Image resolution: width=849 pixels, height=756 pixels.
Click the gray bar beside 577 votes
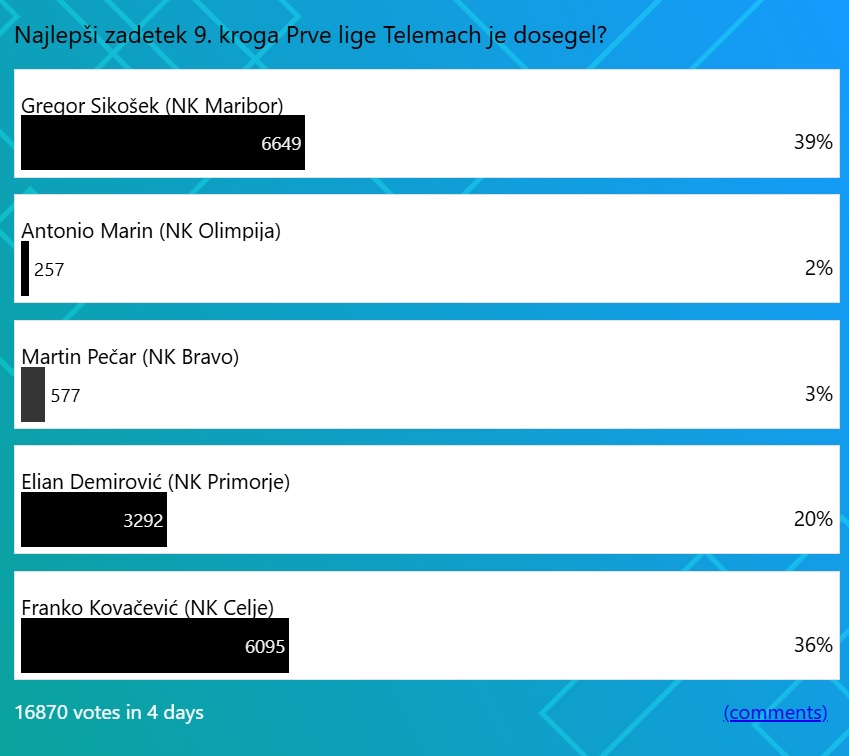33,395
